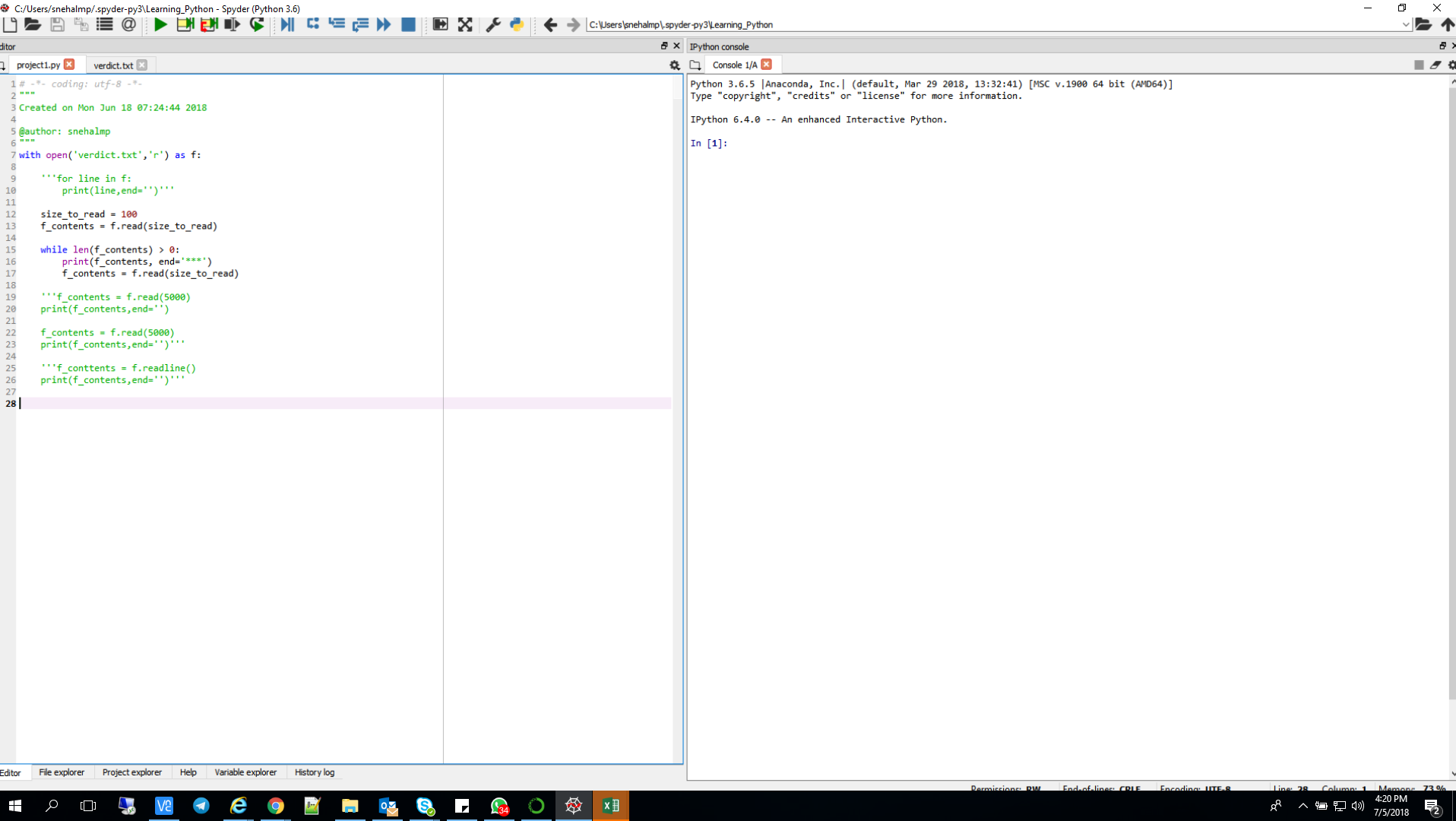Image resolution: width=1456 pixels, height=821 pixels.
Task: Switch to the verdict.txt tab
Action: coord(112,65)
